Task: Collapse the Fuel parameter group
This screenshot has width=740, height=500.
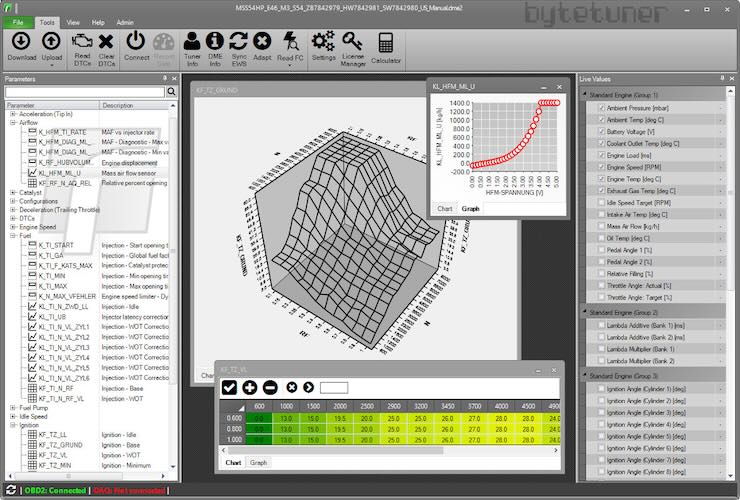Action: click(12, 236)
